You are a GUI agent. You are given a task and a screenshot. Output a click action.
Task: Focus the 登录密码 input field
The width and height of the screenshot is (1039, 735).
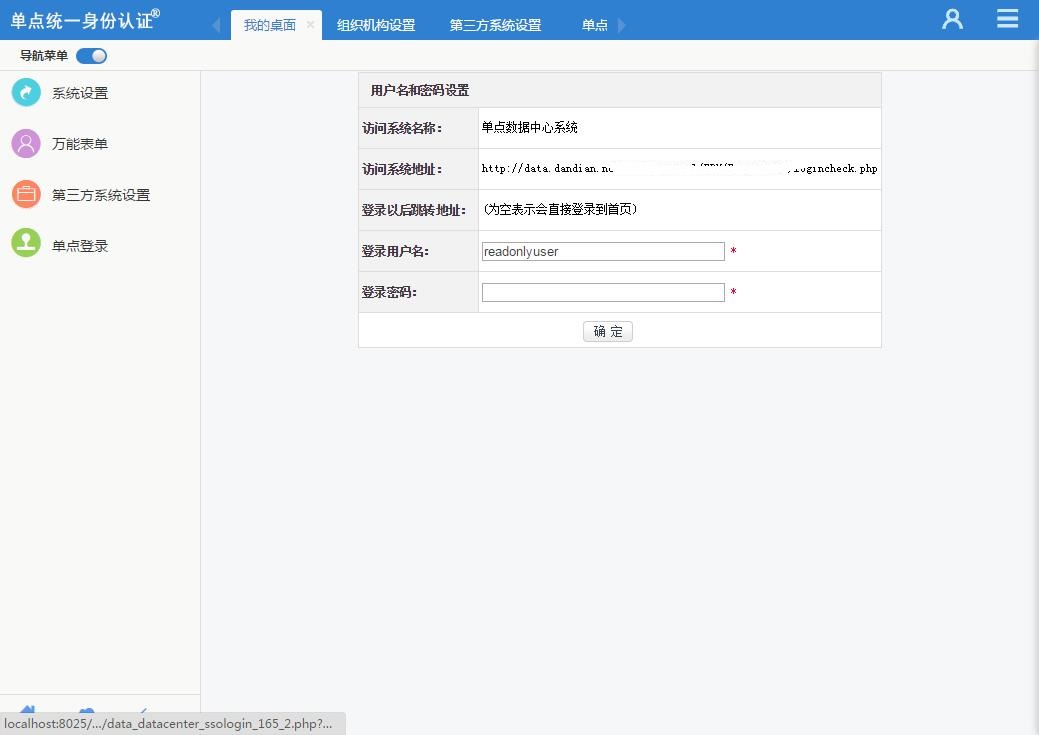point(603,292)
